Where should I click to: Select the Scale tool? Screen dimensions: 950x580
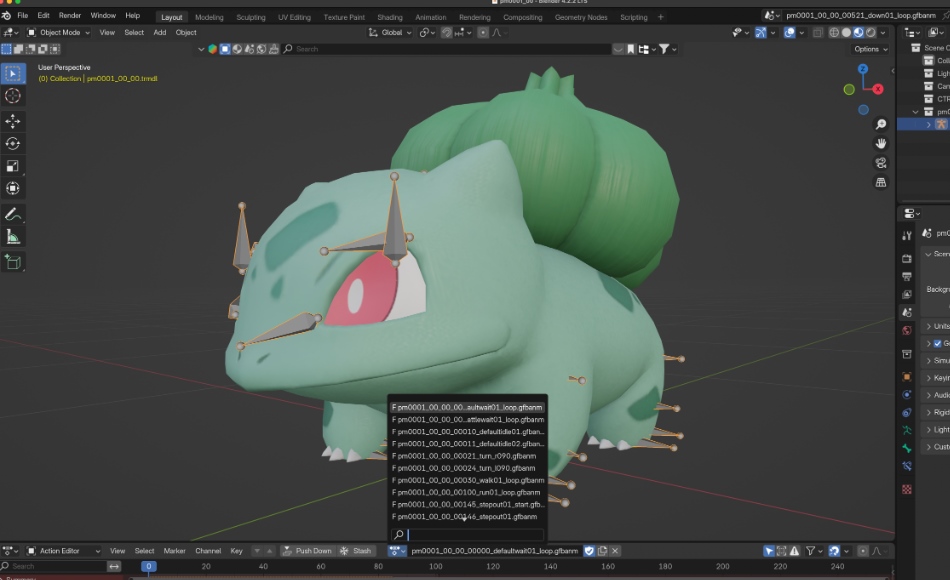point(13,166)
